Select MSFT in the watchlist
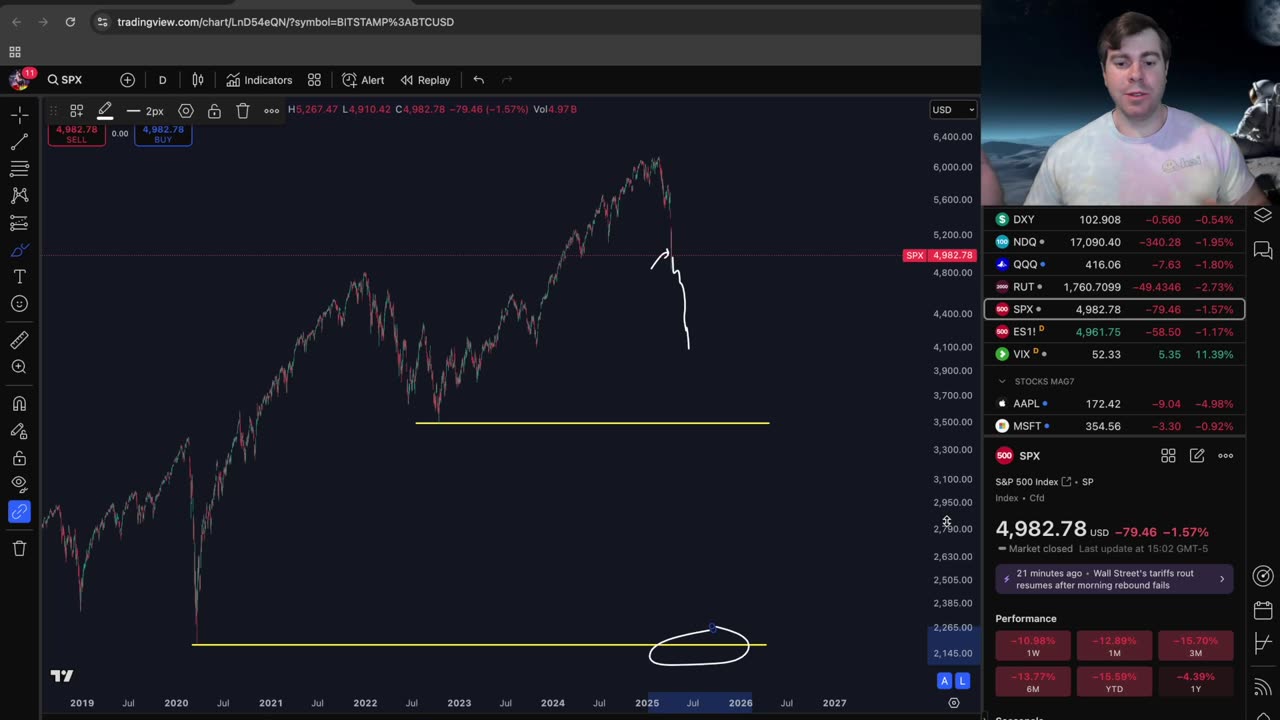This screenshot has height=720, width=1280. [1114, 426]
